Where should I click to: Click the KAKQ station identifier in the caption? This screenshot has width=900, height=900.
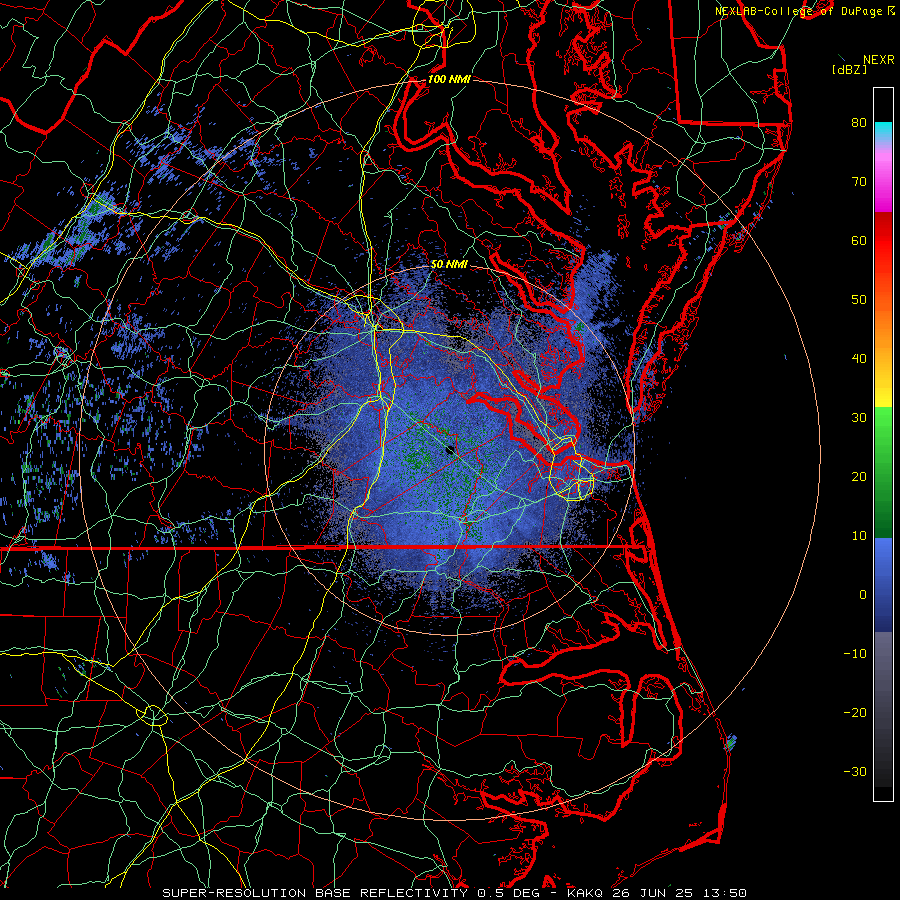click(585, 893)
